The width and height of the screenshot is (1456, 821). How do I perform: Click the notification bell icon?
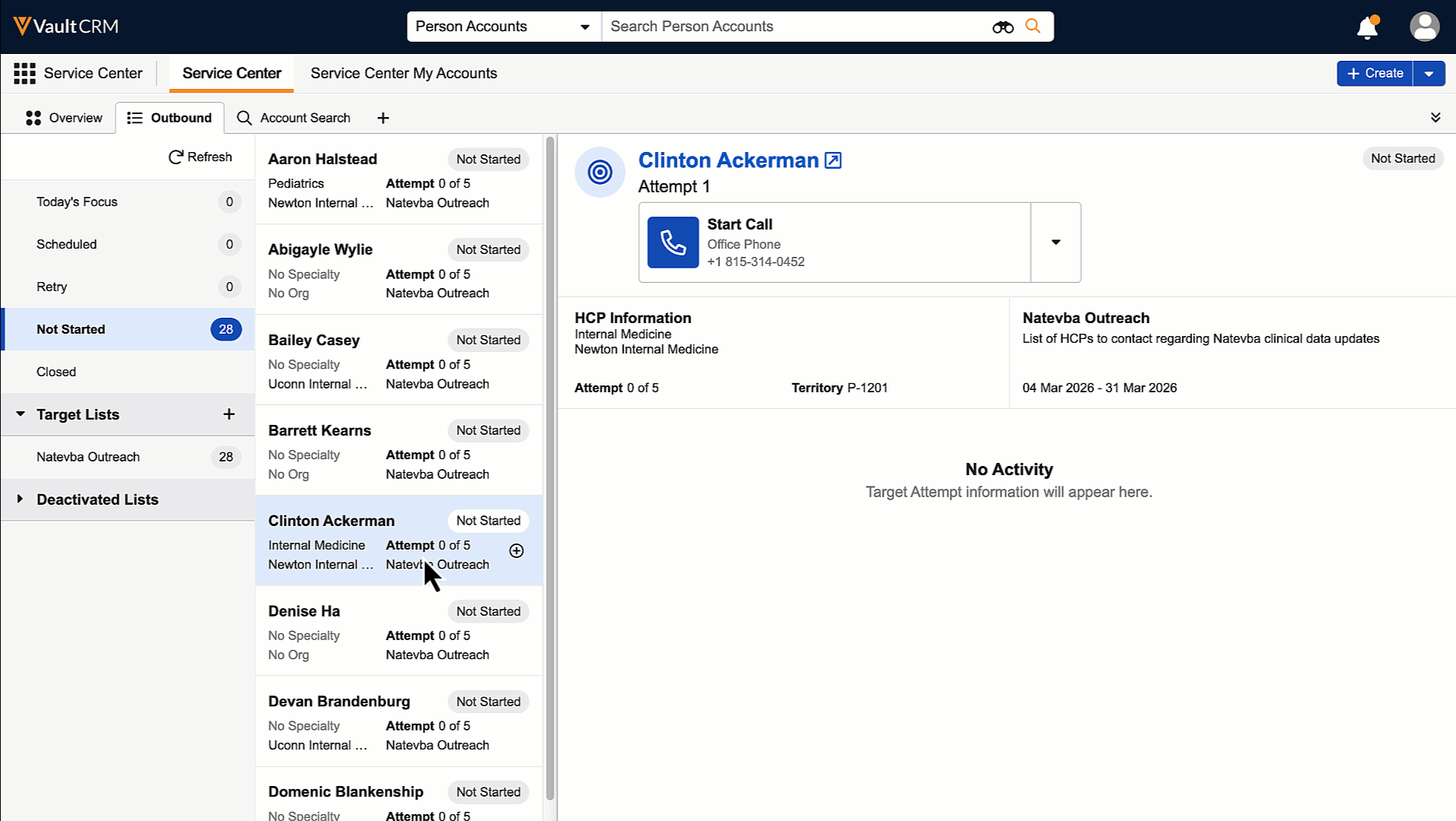click(x=1367, y=27)
